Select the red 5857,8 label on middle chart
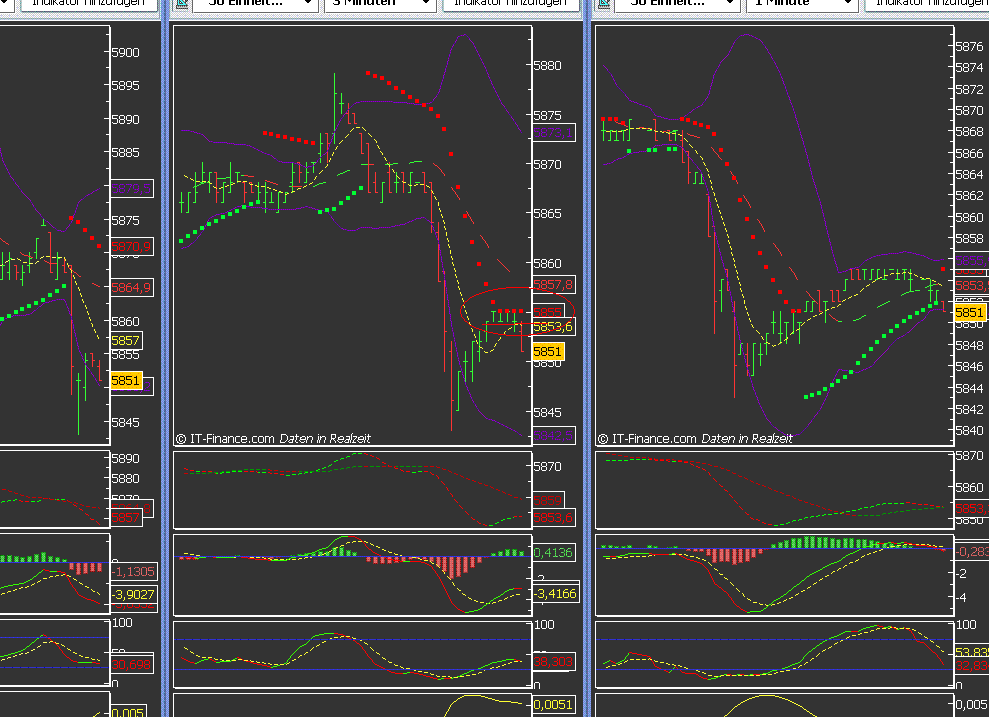The image size is (989, 717). [553, 285]
